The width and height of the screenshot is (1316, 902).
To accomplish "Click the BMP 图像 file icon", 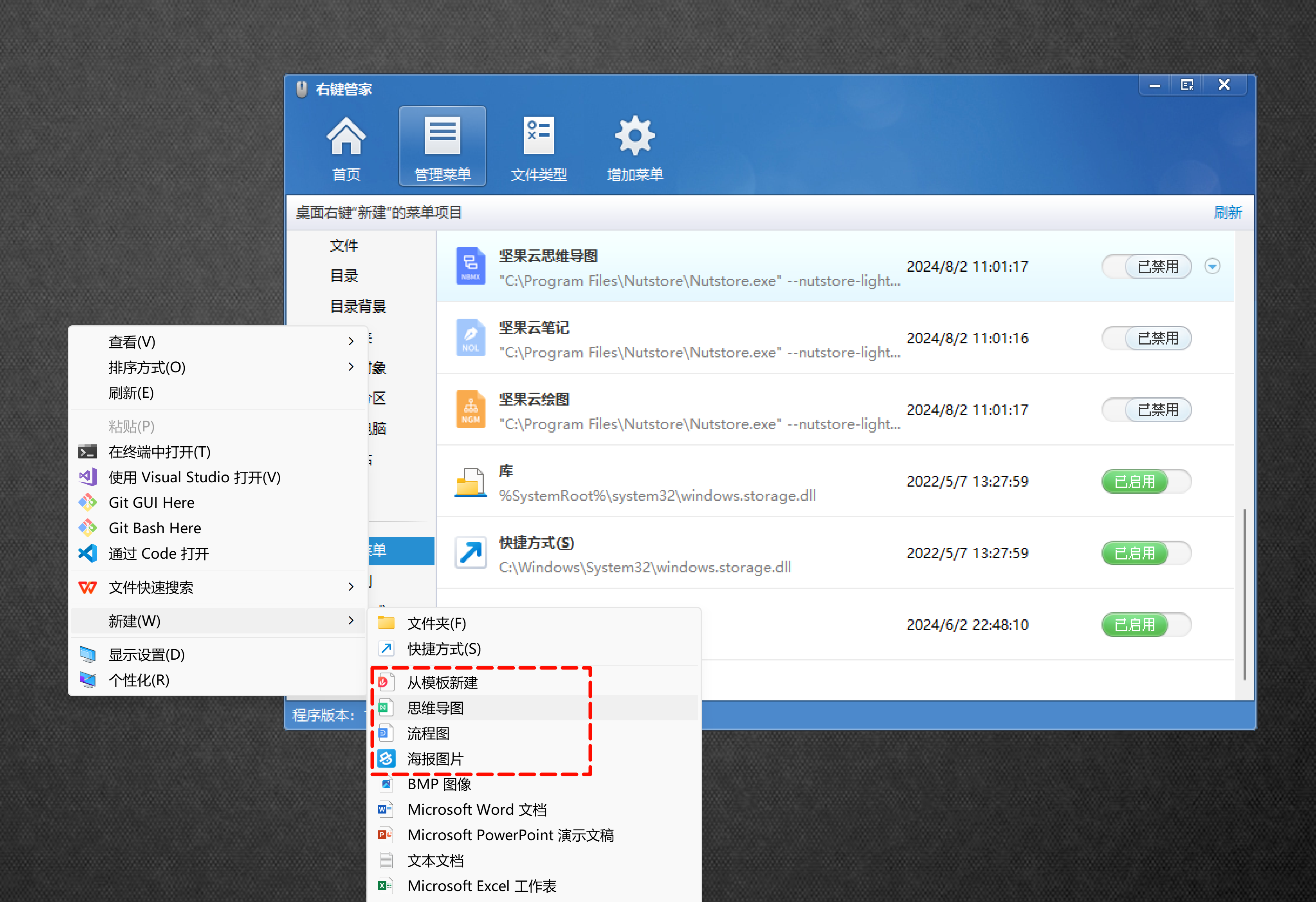I will (x=386, y=784).
